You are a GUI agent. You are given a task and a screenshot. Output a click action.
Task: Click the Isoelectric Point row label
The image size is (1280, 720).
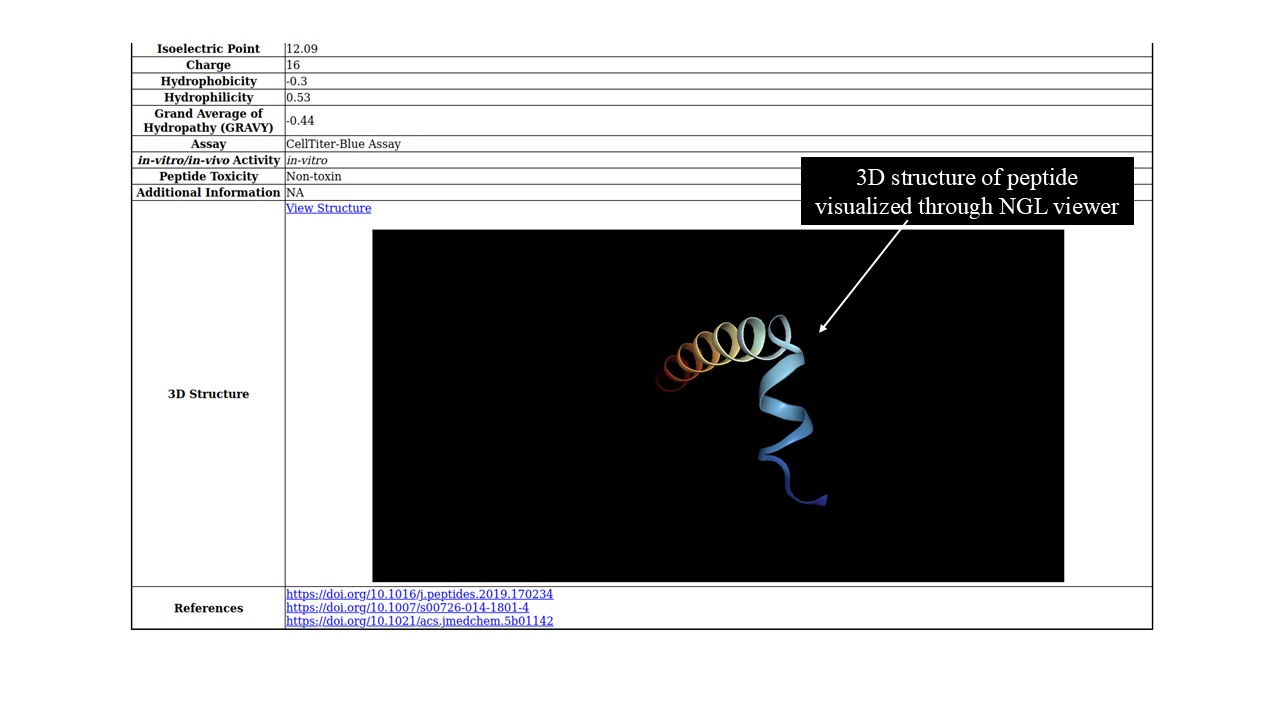208,49
